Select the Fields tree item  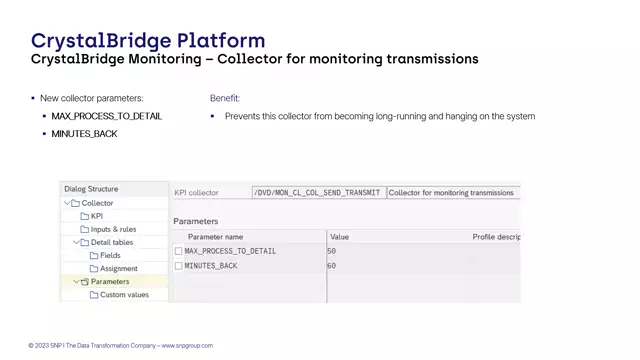coord(110,256)
